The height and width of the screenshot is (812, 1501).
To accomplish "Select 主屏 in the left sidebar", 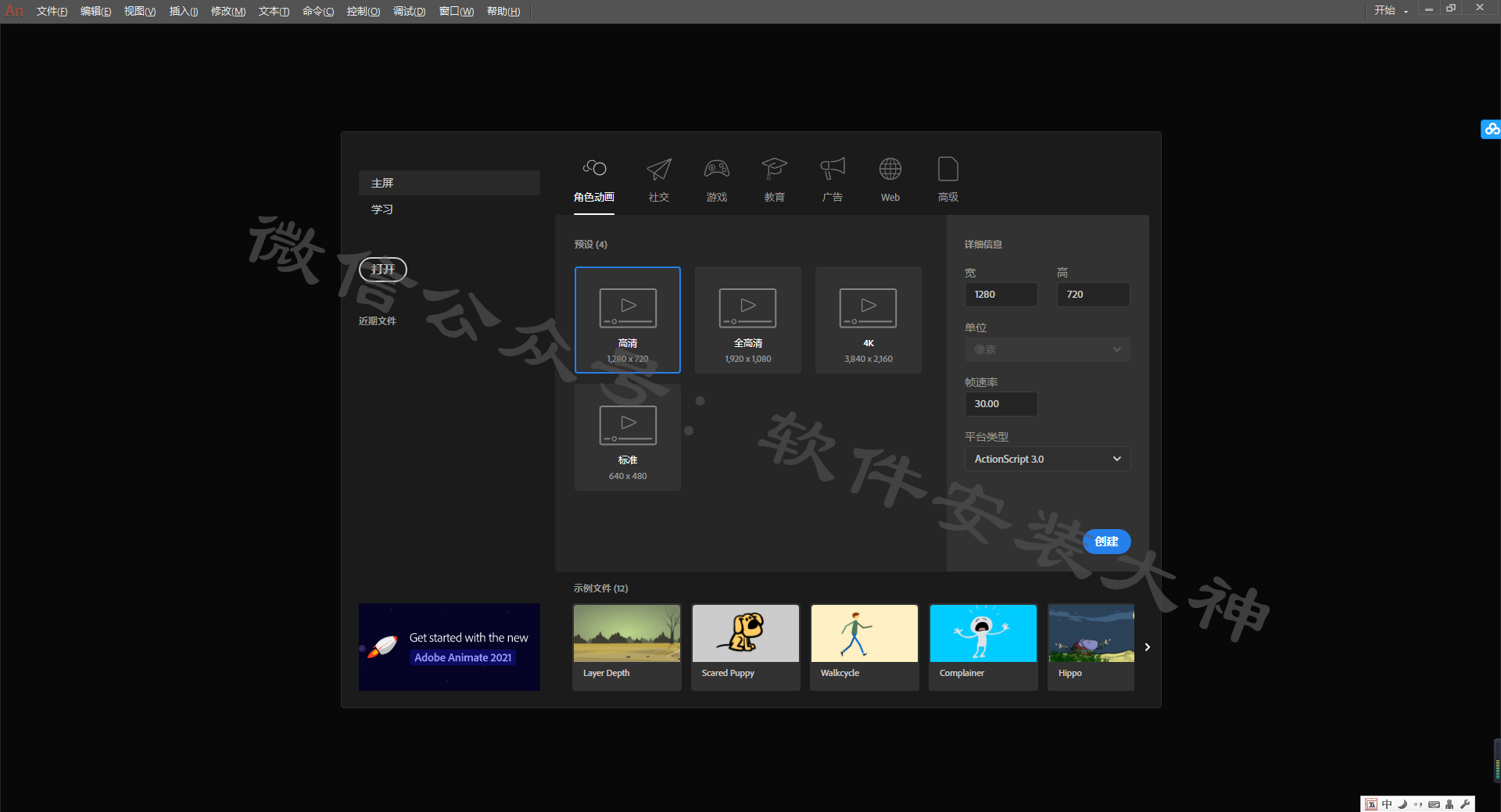I will [449, 183].
